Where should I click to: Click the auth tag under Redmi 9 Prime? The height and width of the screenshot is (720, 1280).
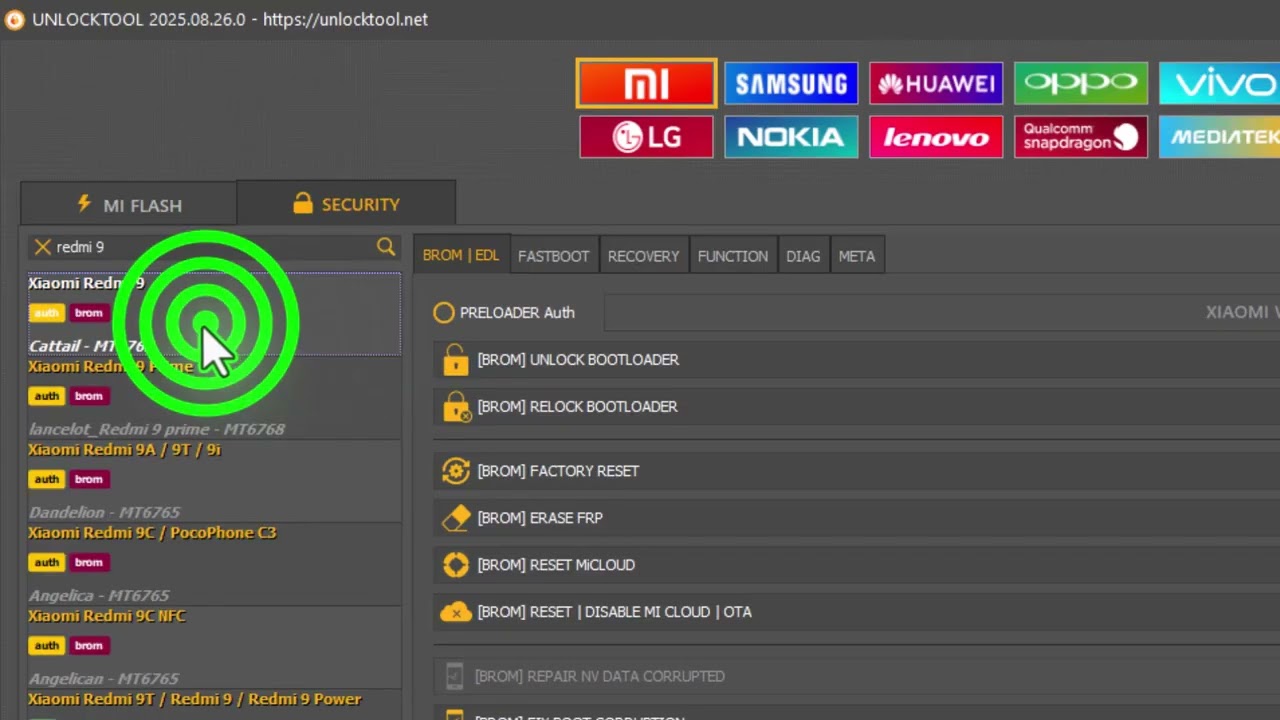(46, 396)
